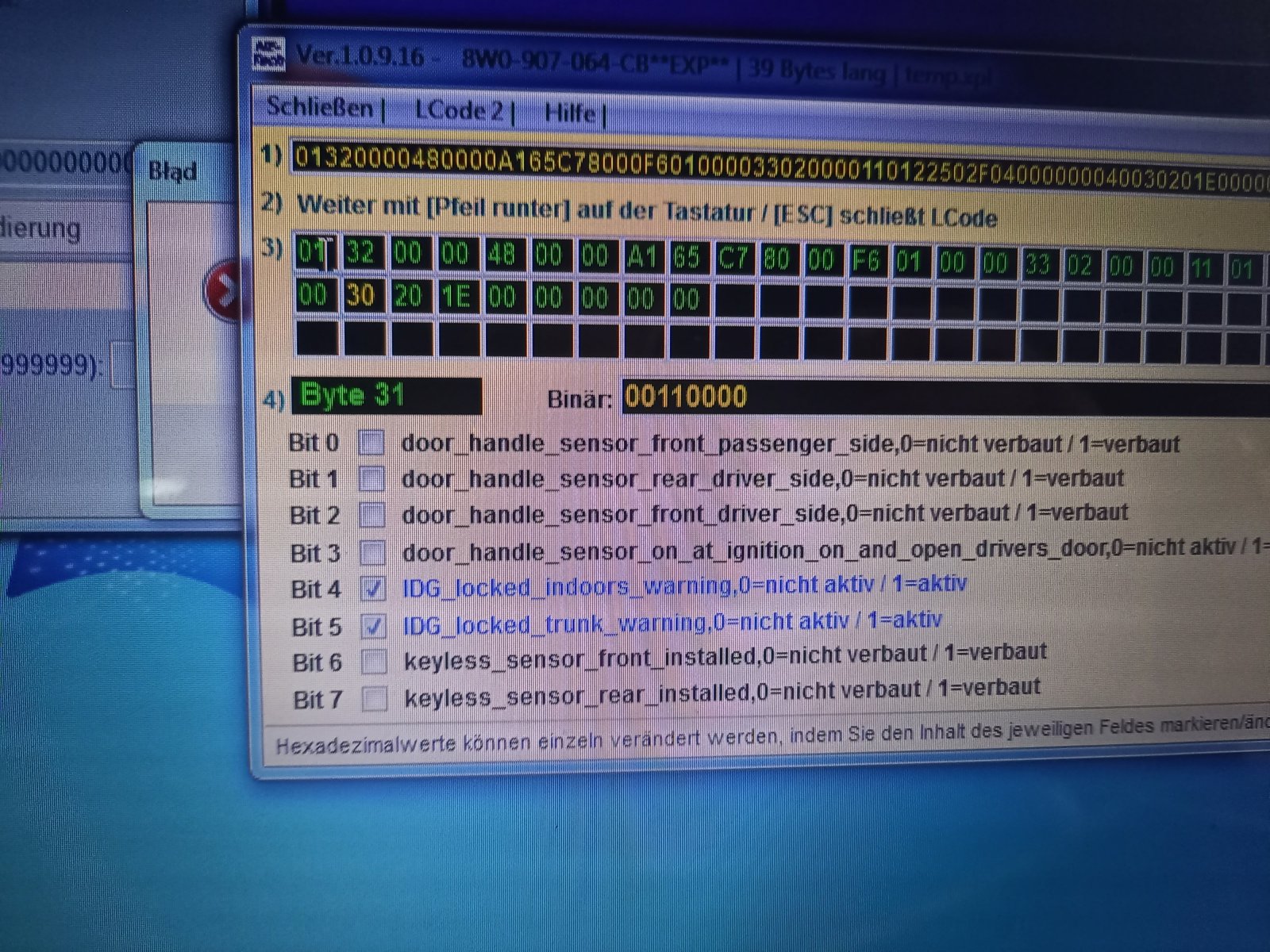Tick Bit 6 keyless_sensor_front_installed
This screenshot has height=952, width=1270.
point(374,662)
